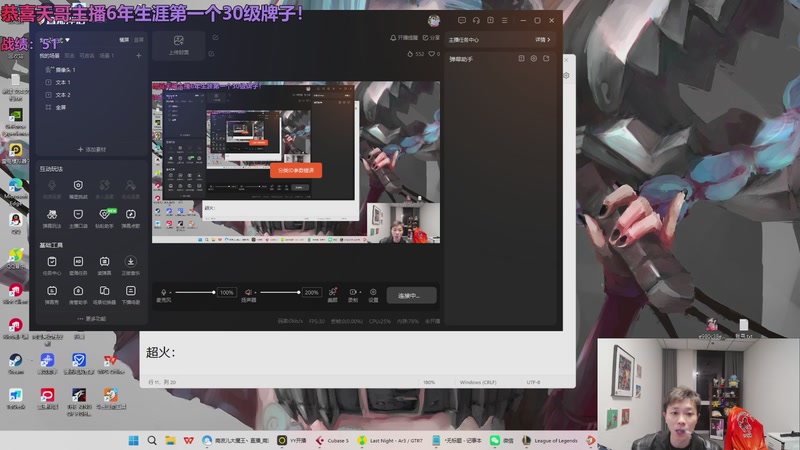Open the hamburger menu in the title bar

click(x=505, y=20)
